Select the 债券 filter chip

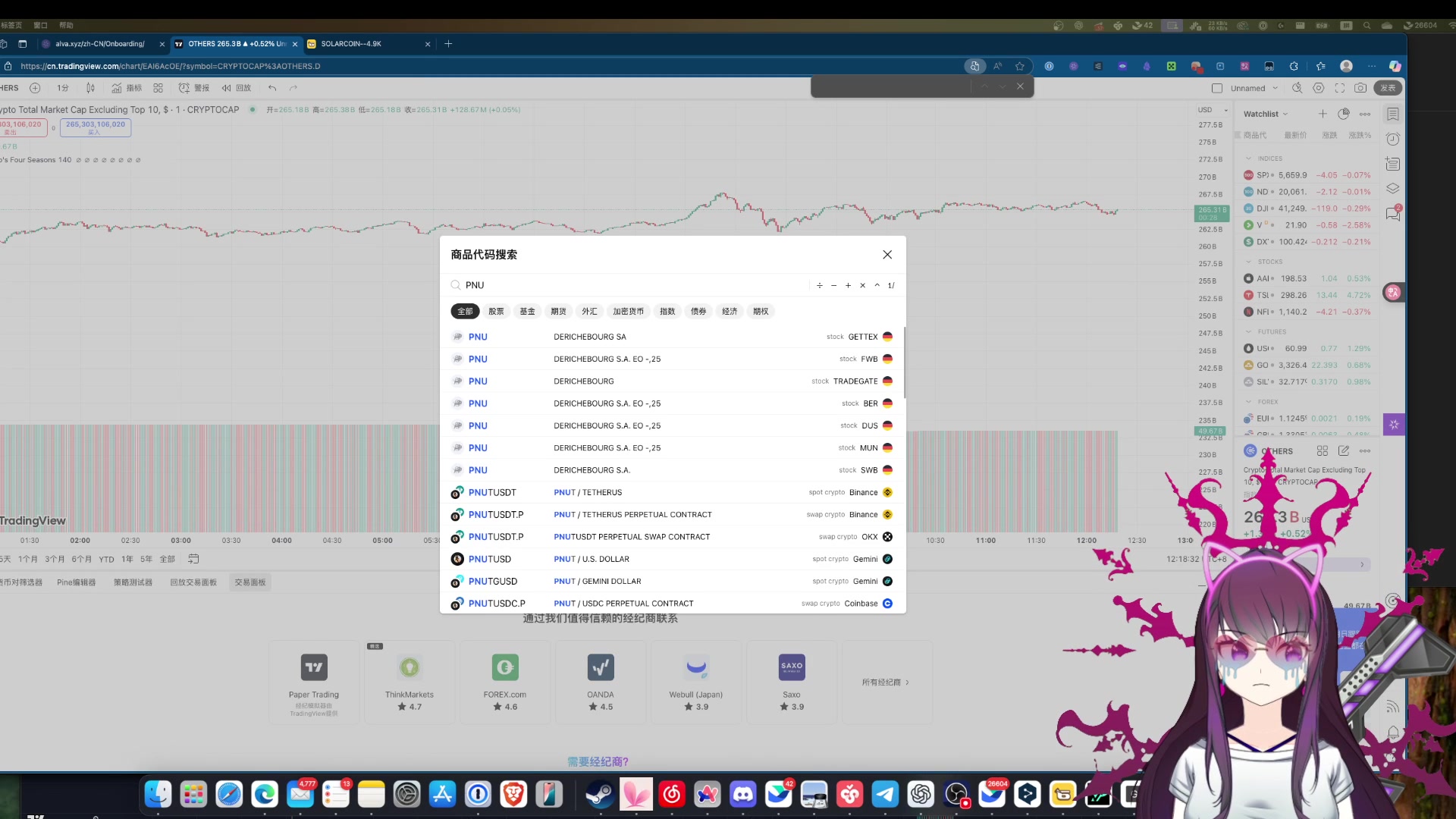[698, 312]
